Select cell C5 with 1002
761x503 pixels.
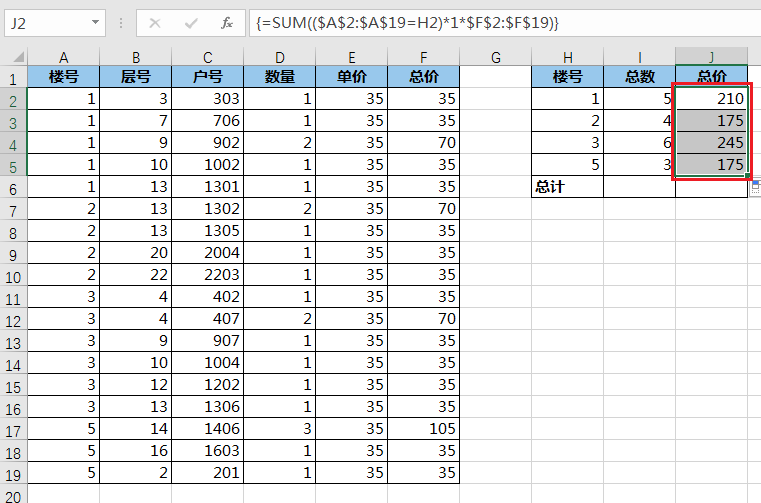pyautogui.click(x=207, y=165)
